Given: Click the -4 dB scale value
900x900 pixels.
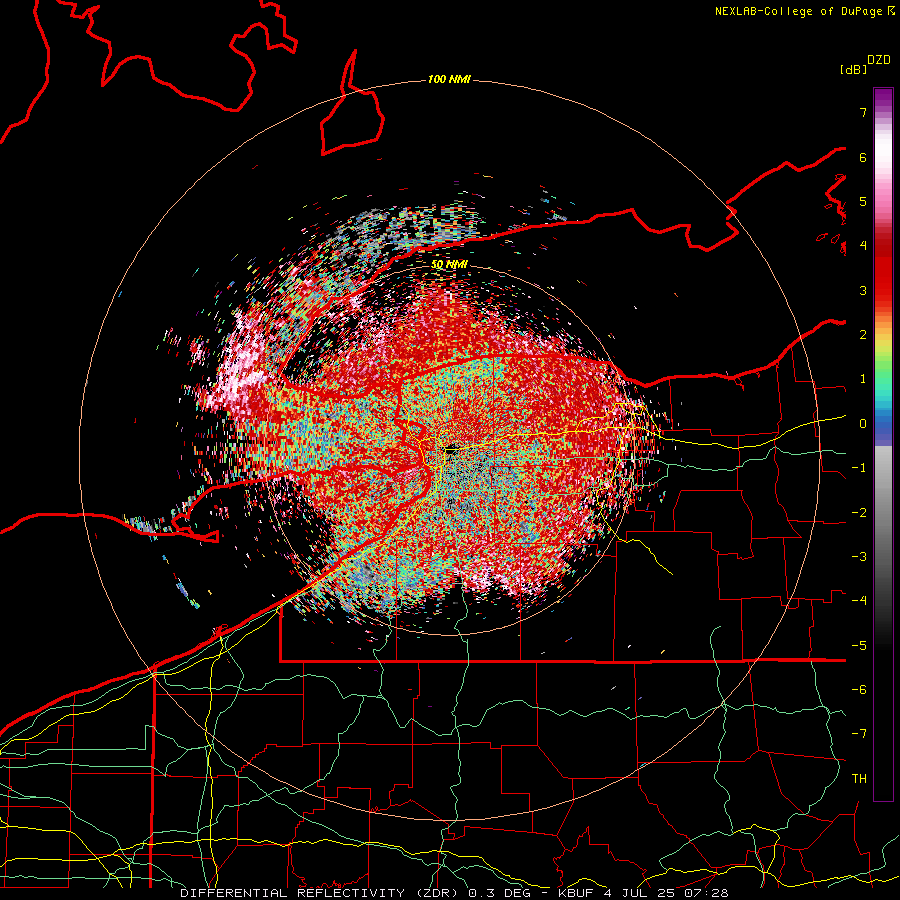Looking at the screenshot, I should [859, 601].
